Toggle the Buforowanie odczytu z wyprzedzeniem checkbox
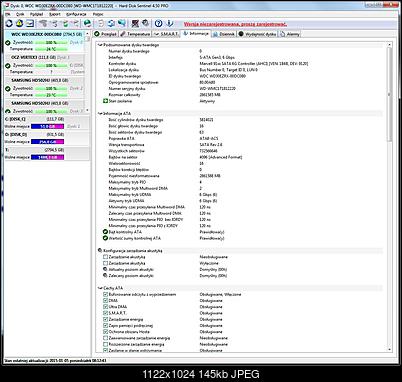Viewport: 402px width, 382px height. (105, 294)
